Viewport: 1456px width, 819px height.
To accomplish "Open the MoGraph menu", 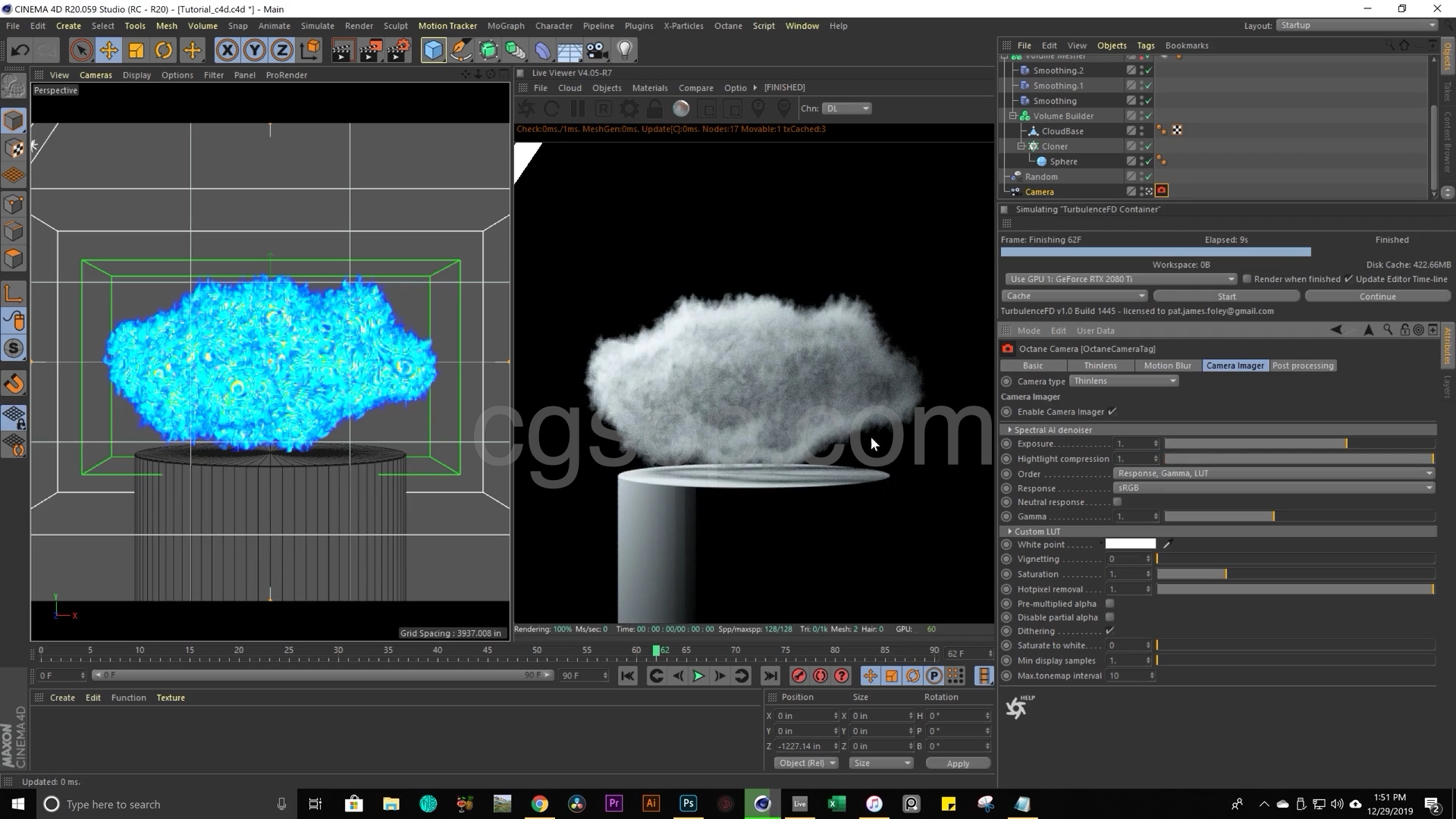I will pyautogui.click(x=505, y=26).
